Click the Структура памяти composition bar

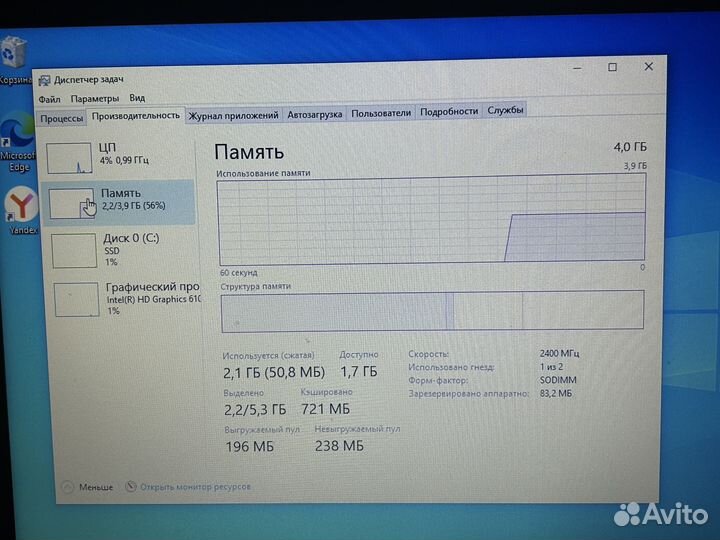(x=432, y=311)
